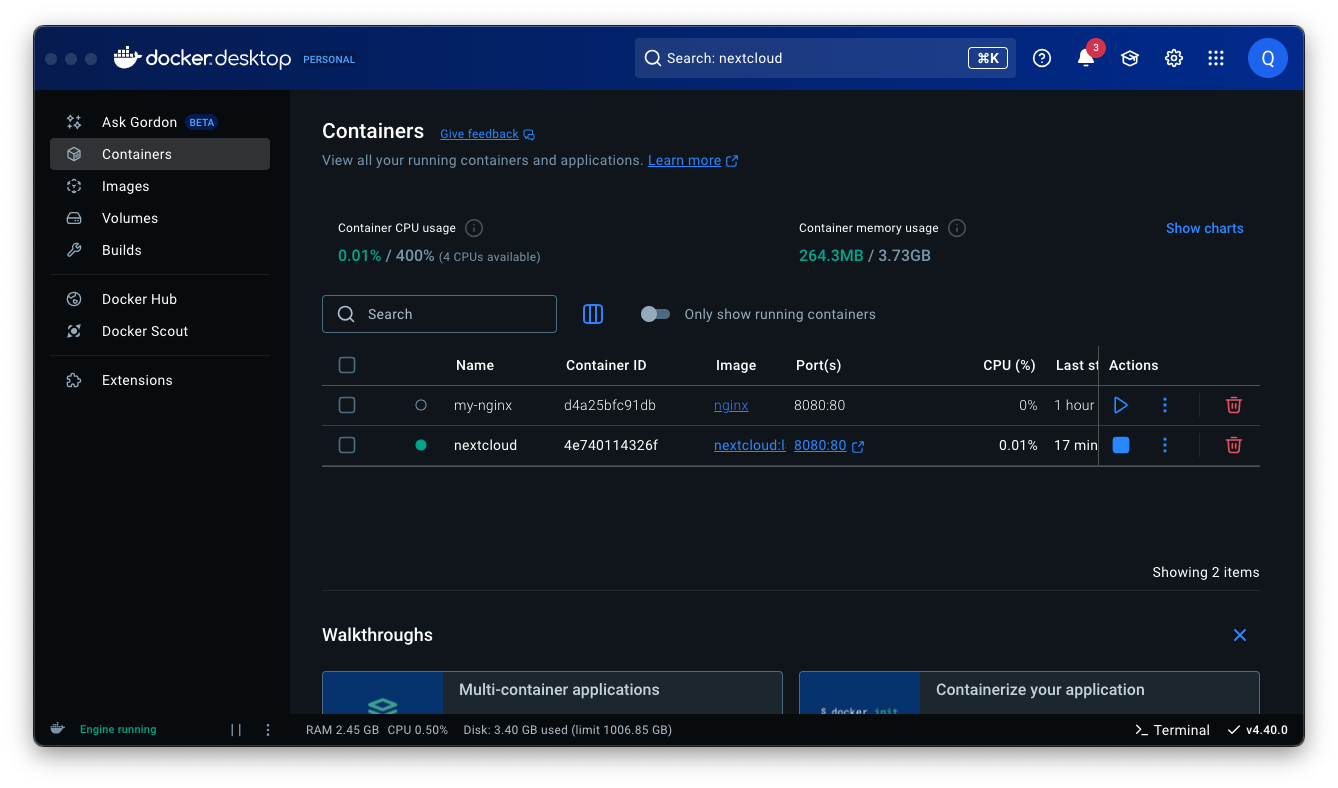Open the Learning center graduation cap icon

point(1130,58)
